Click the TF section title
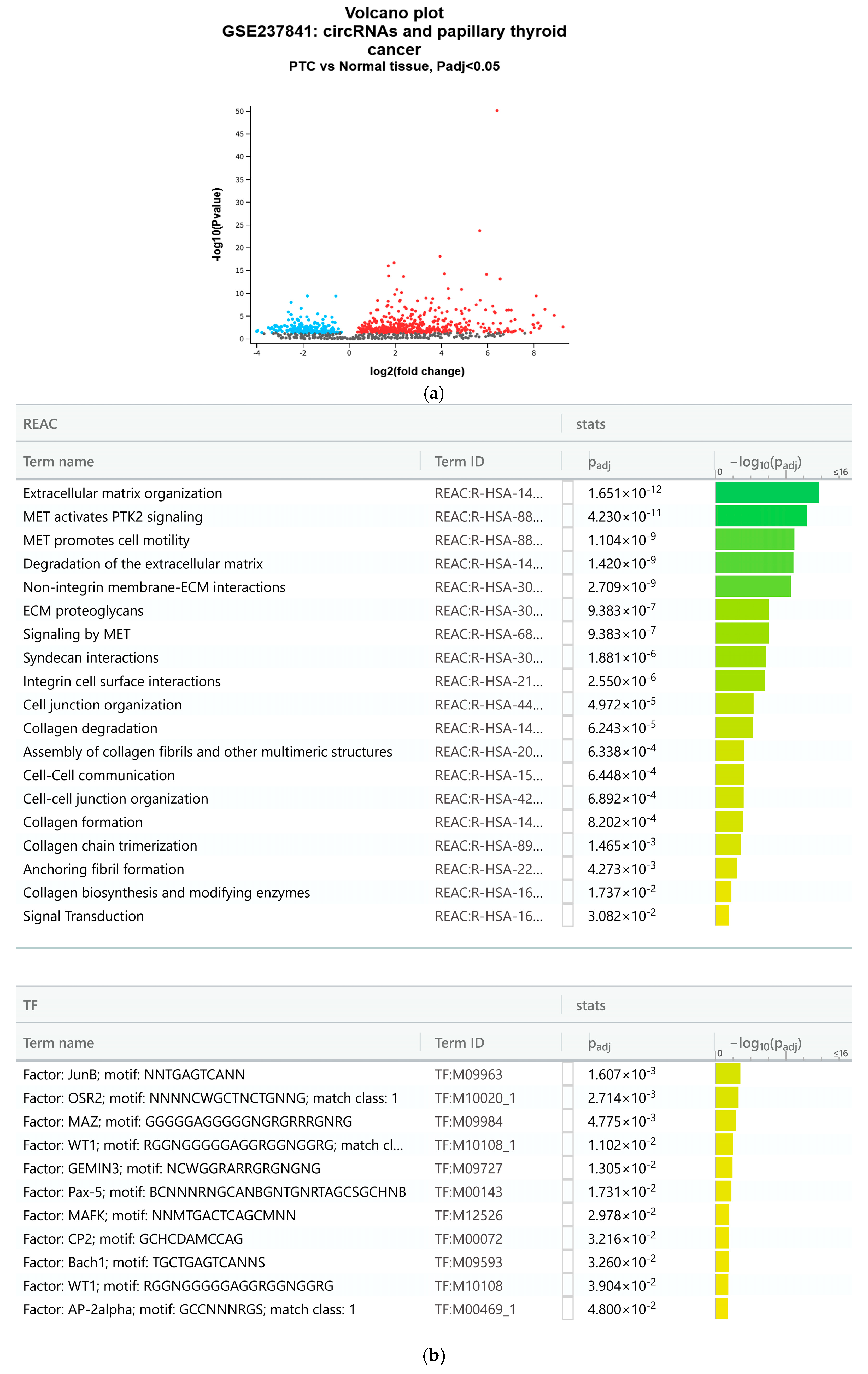868x1374 pixels. 30,1005
